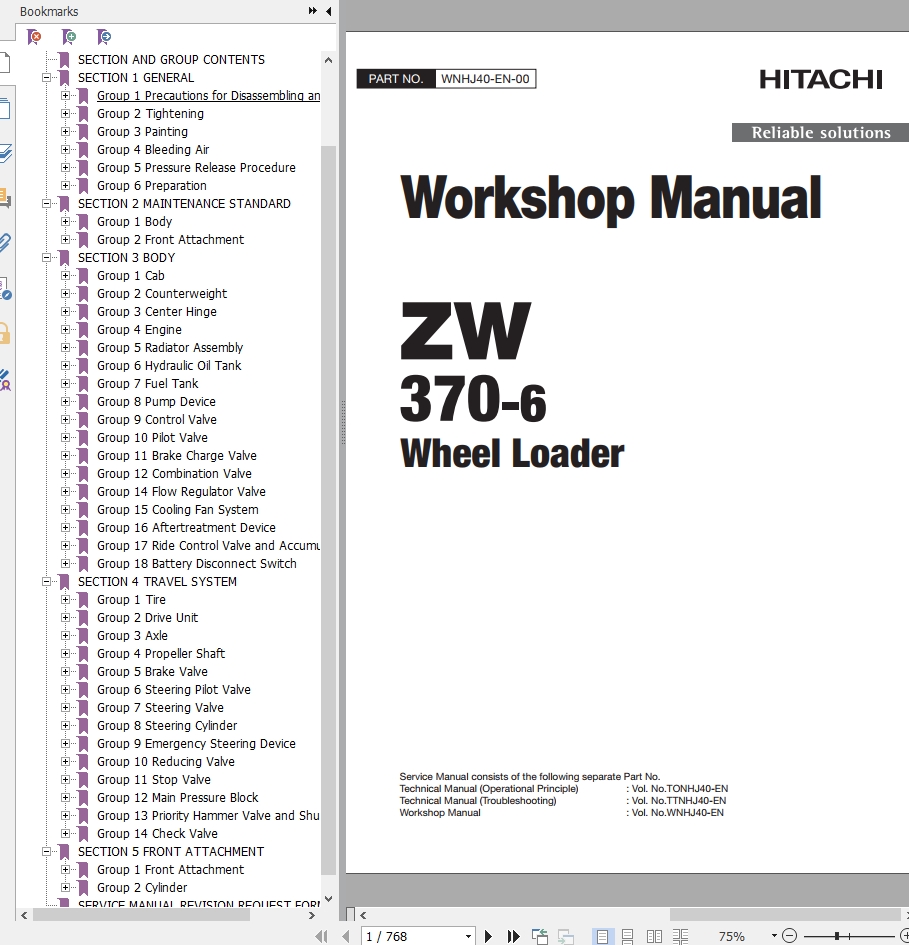This screenshot has height=945, width=909.
Task: Zoom in with the plus button
Action: pyautogui.click(x=904, y=936)
